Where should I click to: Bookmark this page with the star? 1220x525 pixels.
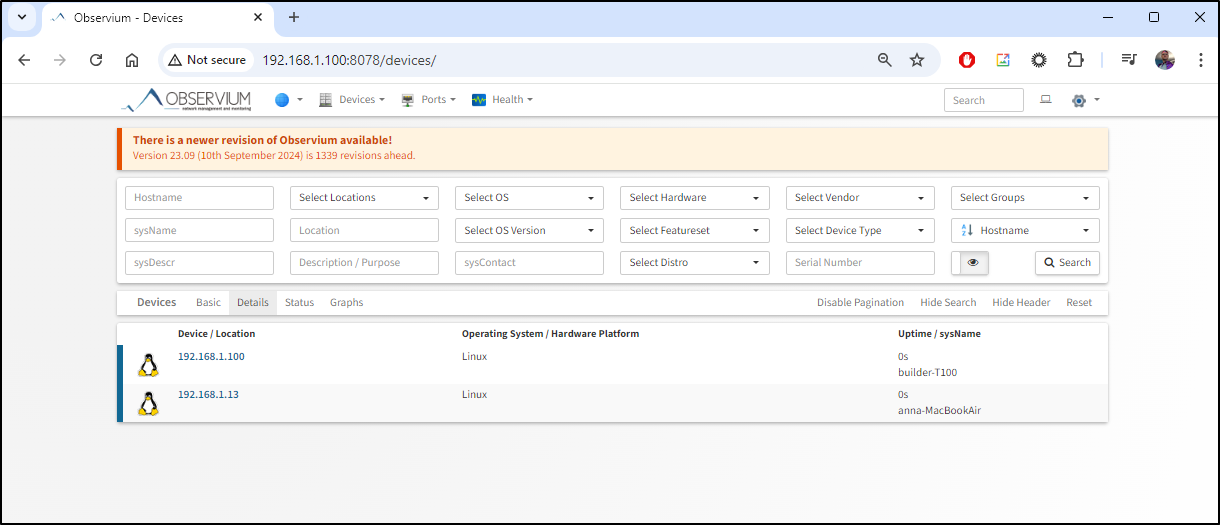click(917, 60)
